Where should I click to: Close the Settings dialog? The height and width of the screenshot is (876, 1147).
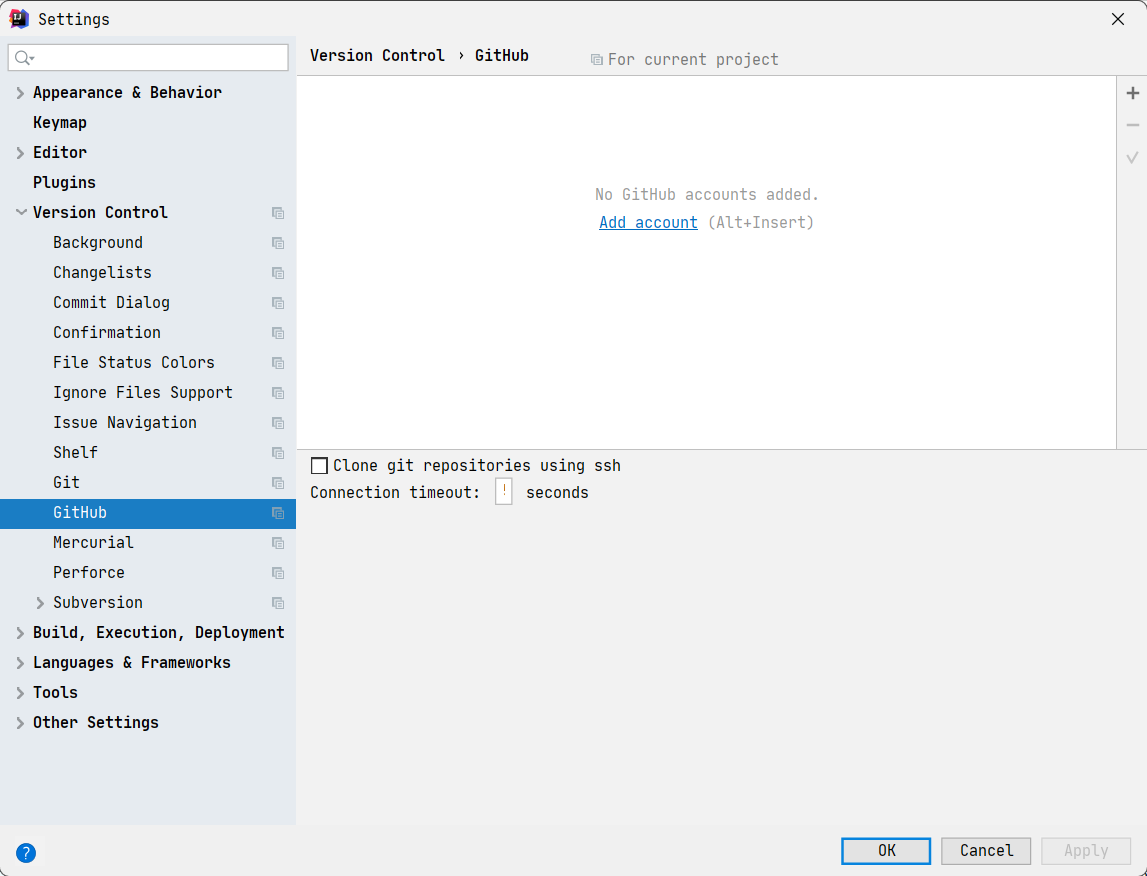coord(1118,19)
